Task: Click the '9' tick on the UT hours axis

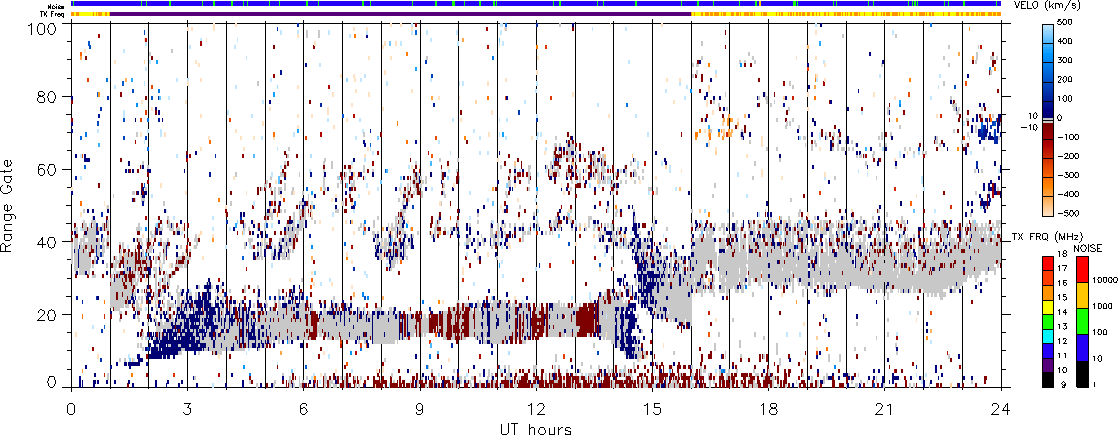Action: pos(420,408)
